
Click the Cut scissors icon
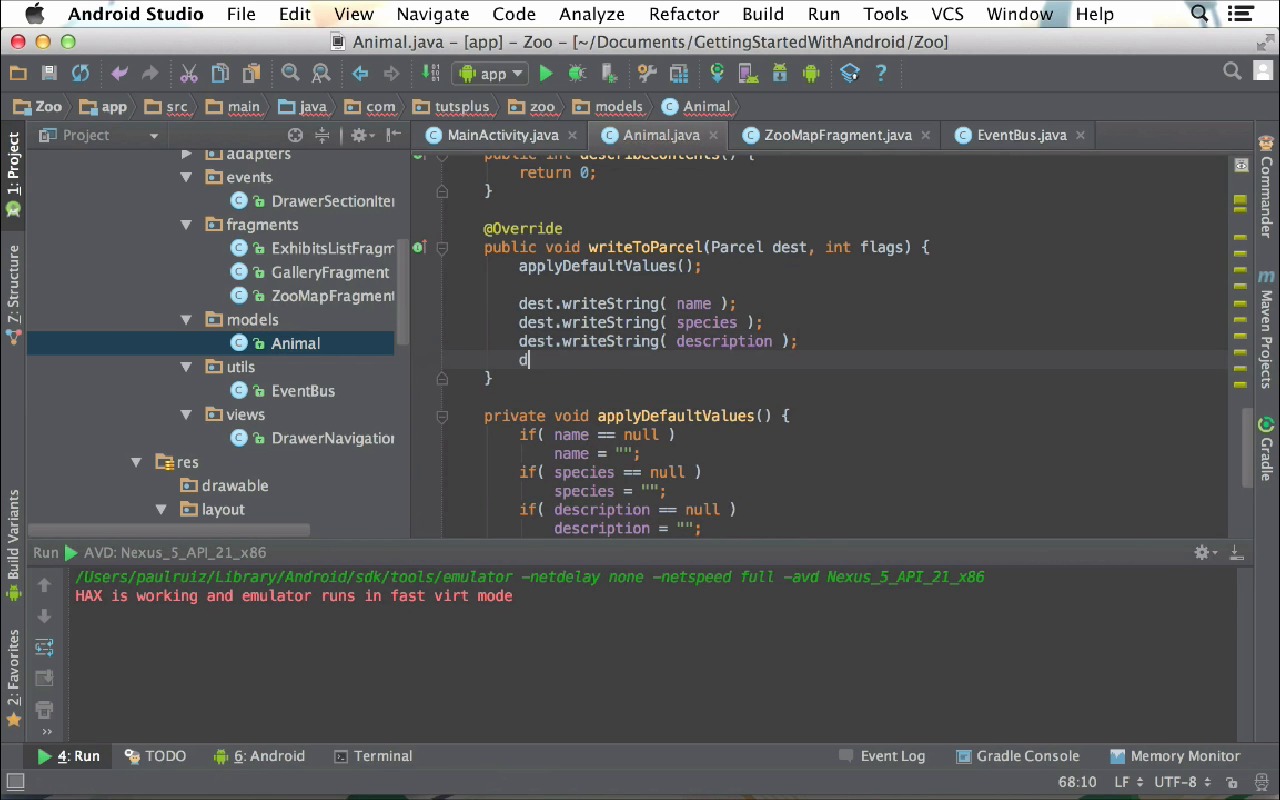tap(189, 73)
